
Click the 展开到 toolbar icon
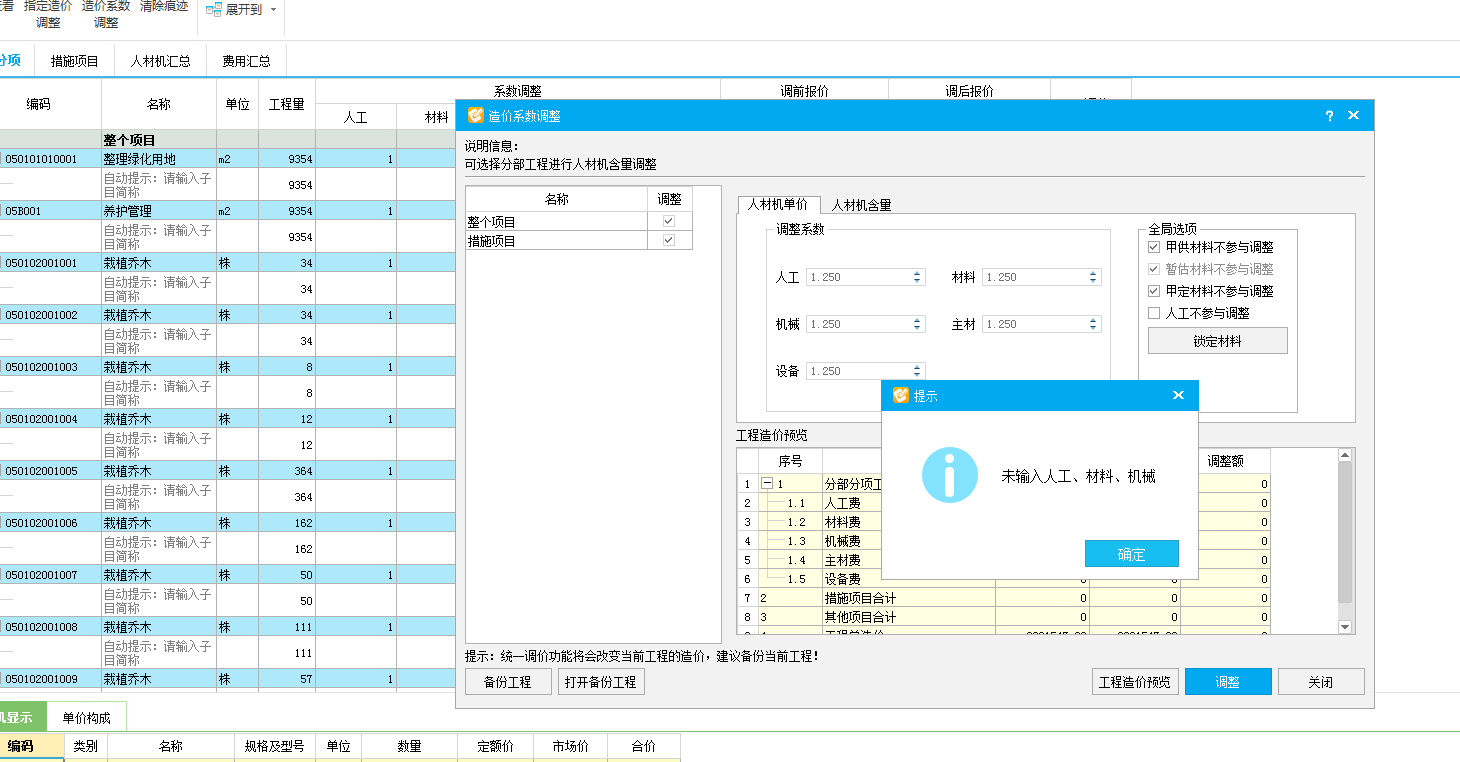pyautogui.click(x=214, y=9)
